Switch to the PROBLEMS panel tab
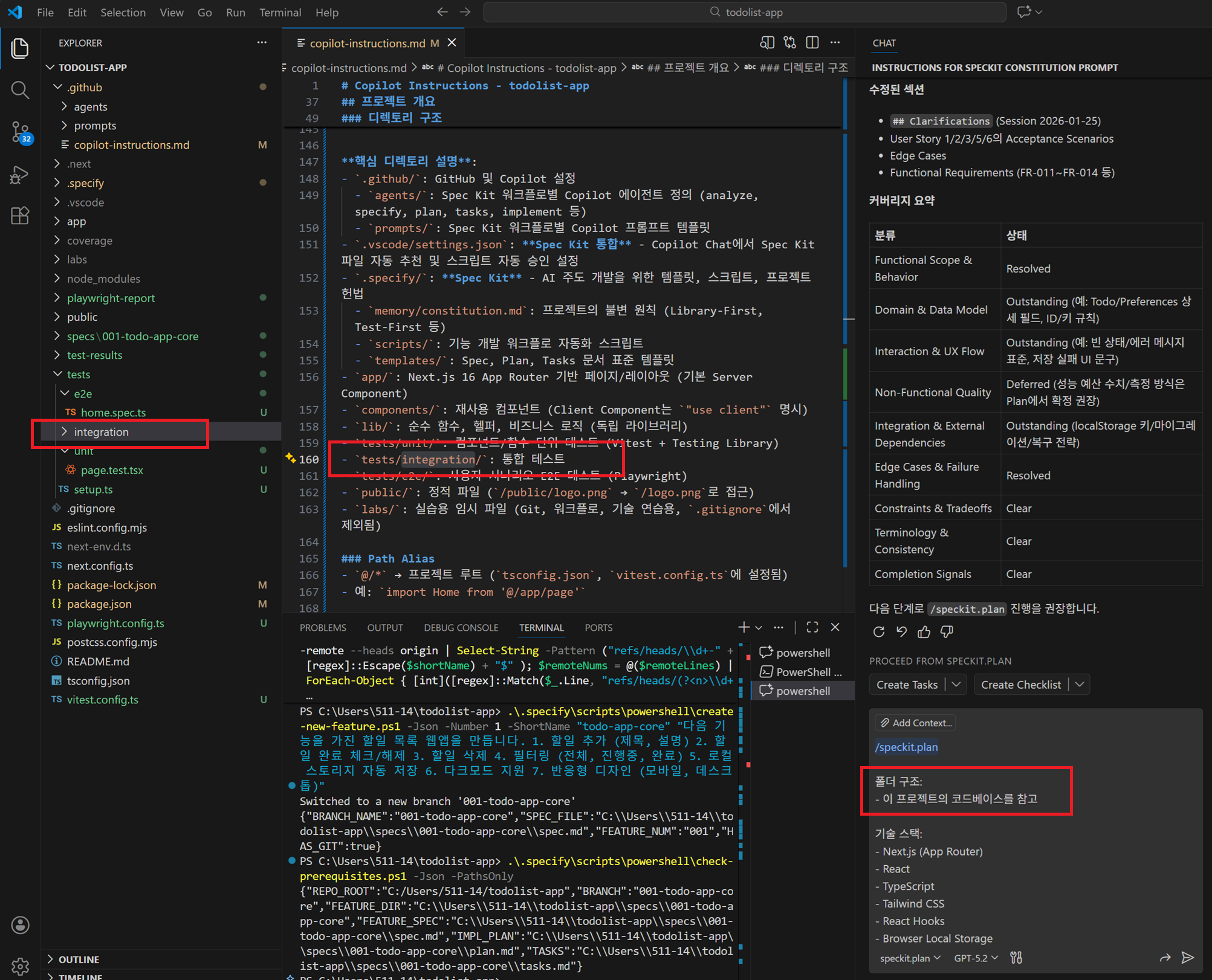Screen dimensions: 1212x980 323,628
